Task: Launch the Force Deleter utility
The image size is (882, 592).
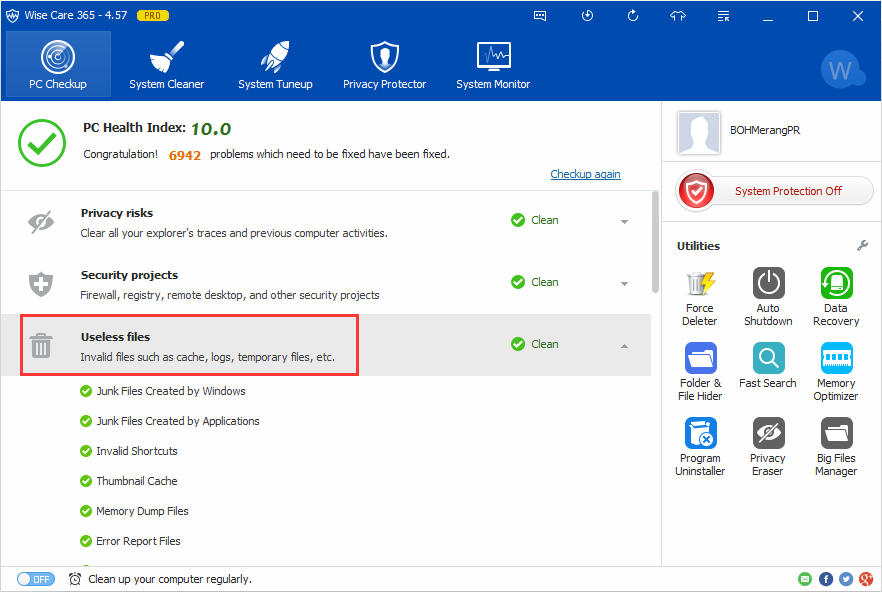Action: point(700,297)
